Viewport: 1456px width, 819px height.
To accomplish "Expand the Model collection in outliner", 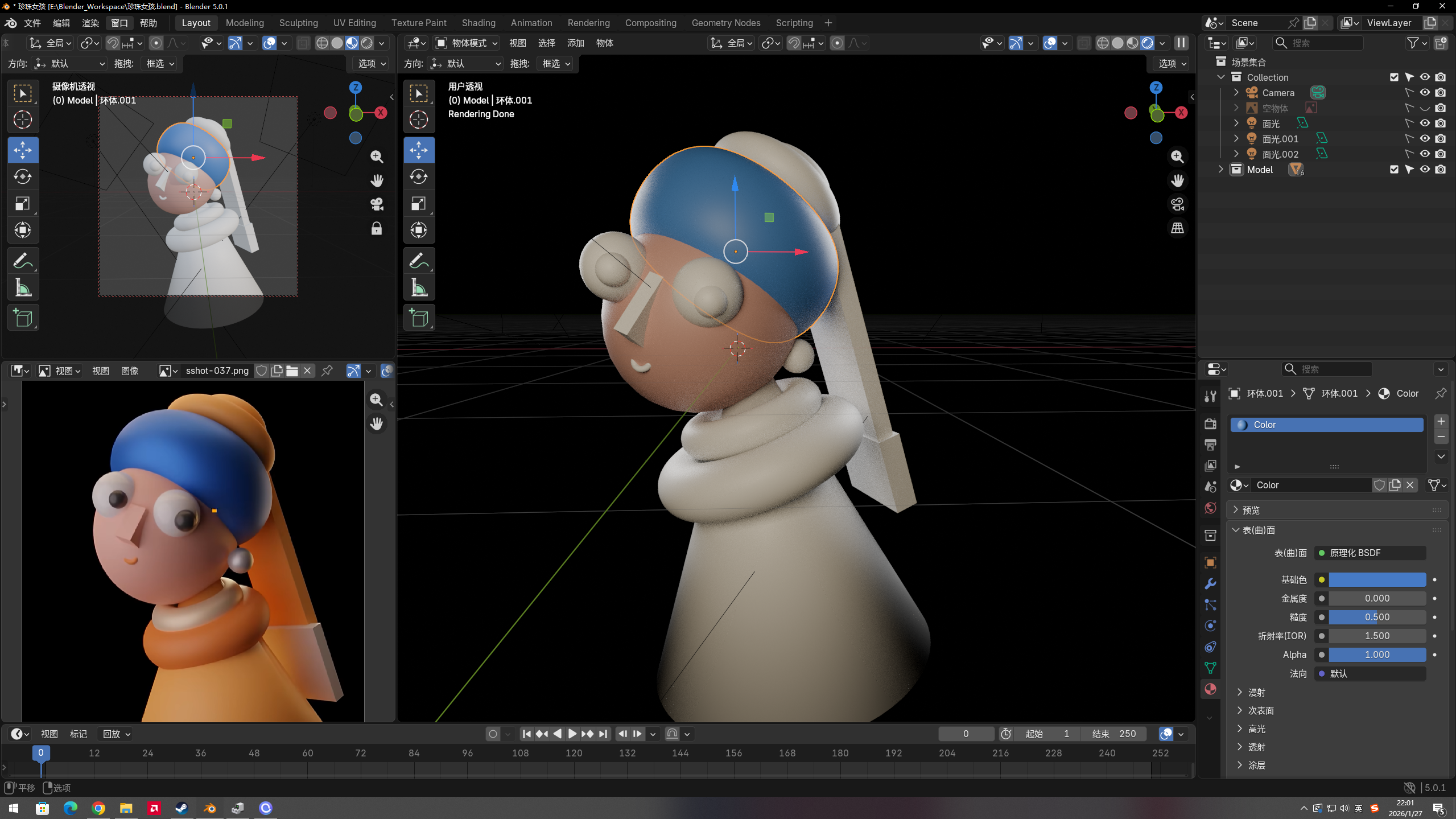I will [1220, 170].
